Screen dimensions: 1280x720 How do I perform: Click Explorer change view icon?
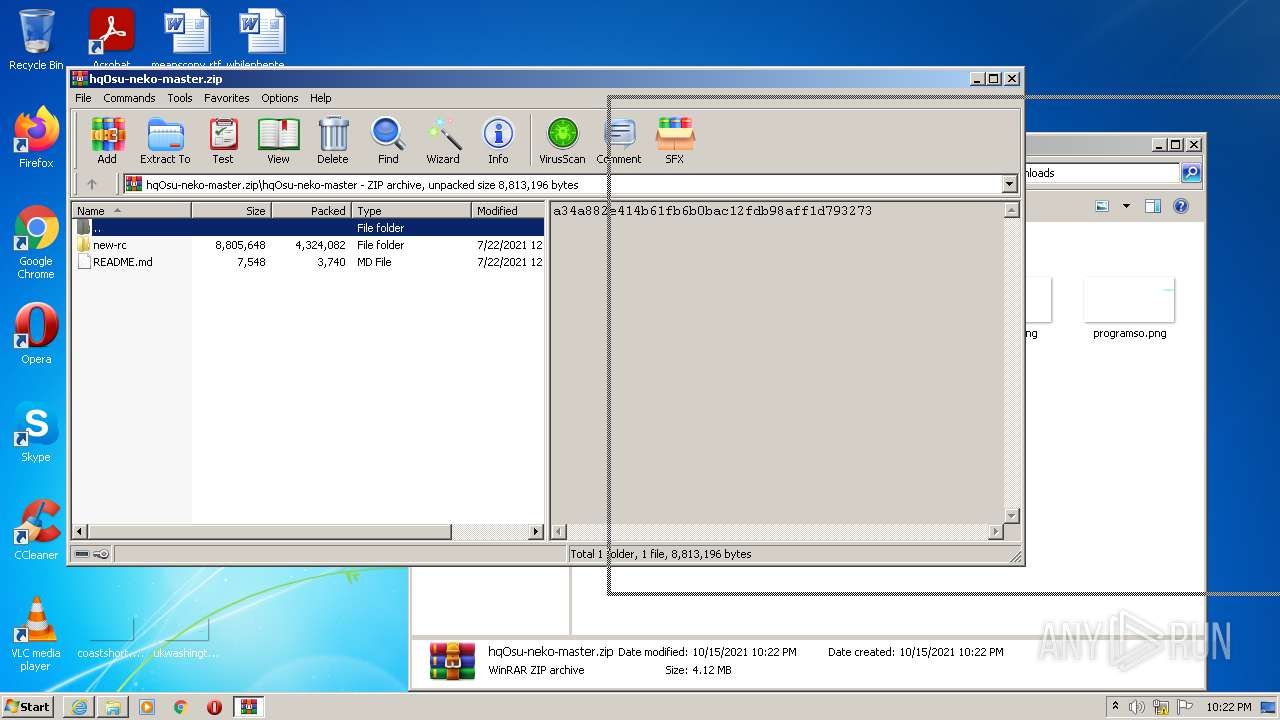pos(1102,206)
